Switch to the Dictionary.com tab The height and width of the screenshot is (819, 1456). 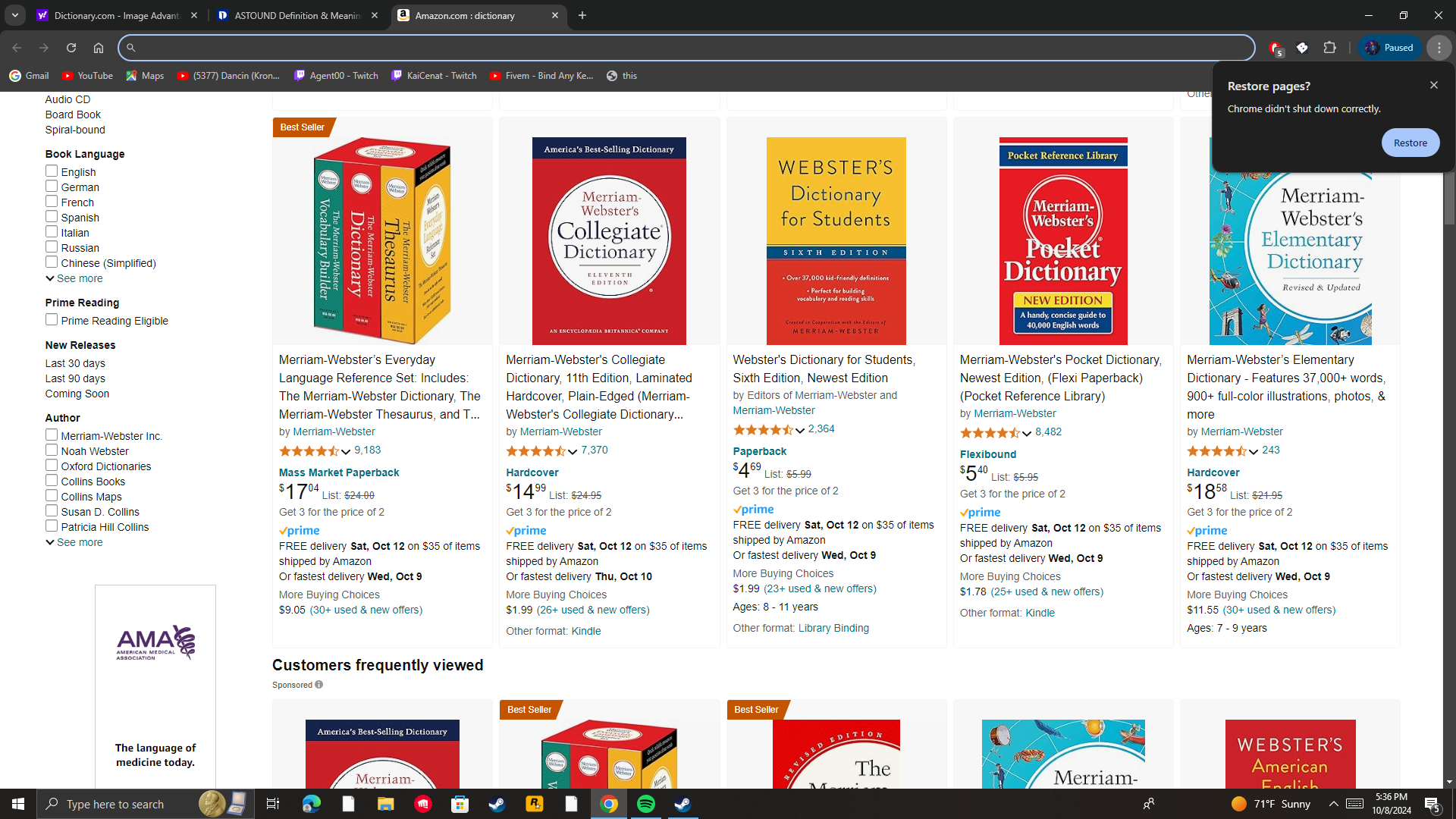click(116, 15)
